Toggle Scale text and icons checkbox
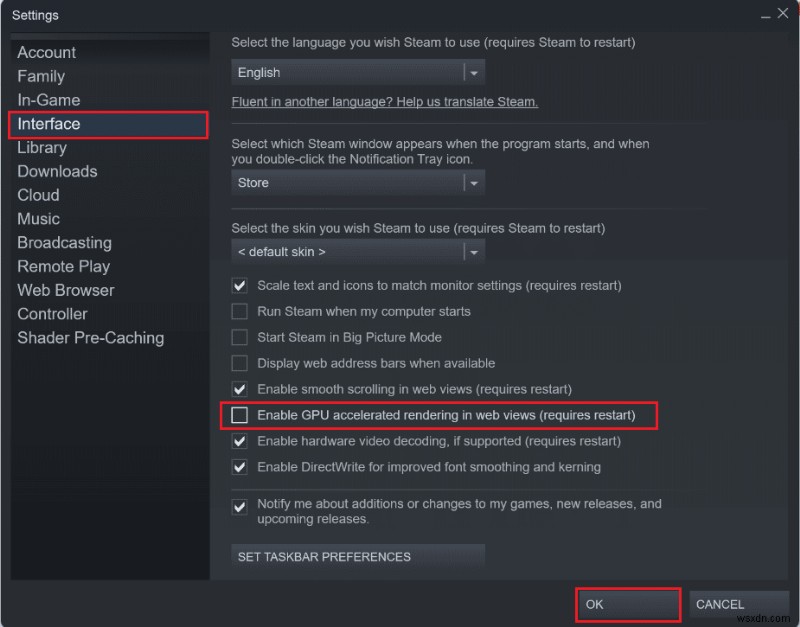The image size is (800, 627). coord(240,285)
